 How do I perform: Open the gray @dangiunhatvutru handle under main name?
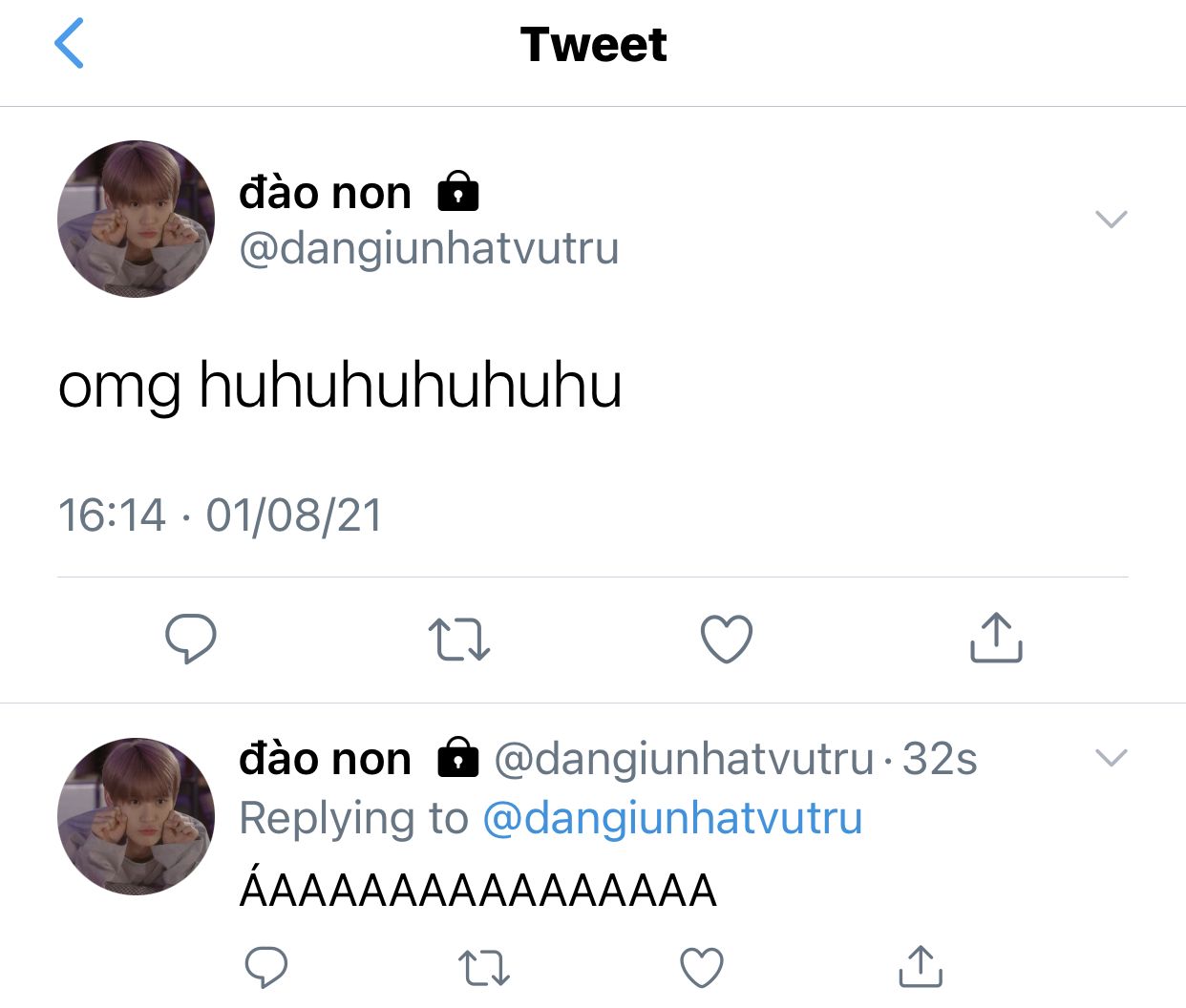(x=429, y=248)
